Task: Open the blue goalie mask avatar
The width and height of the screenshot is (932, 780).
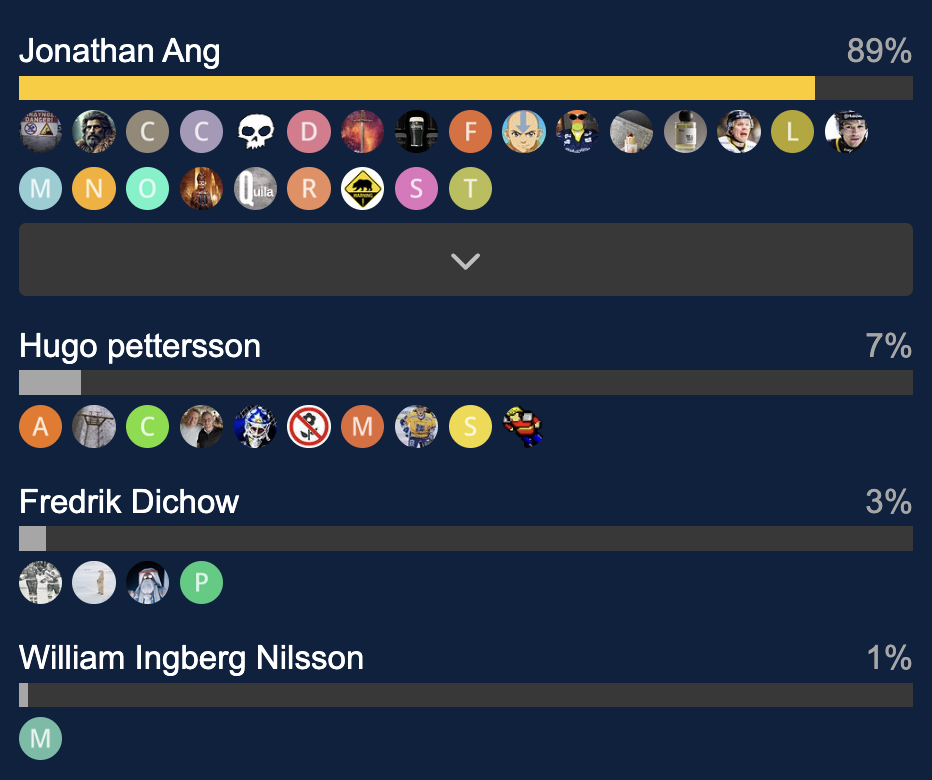Action: coord(255,427)
